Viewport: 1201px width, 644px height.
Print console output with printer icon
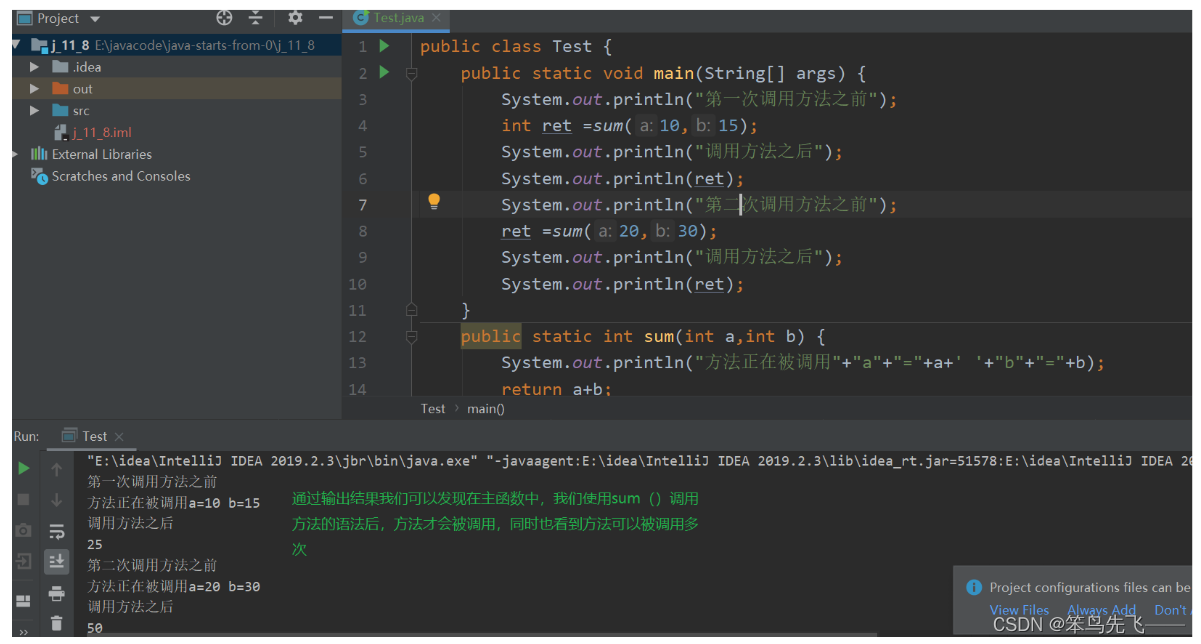click(57, 594)
